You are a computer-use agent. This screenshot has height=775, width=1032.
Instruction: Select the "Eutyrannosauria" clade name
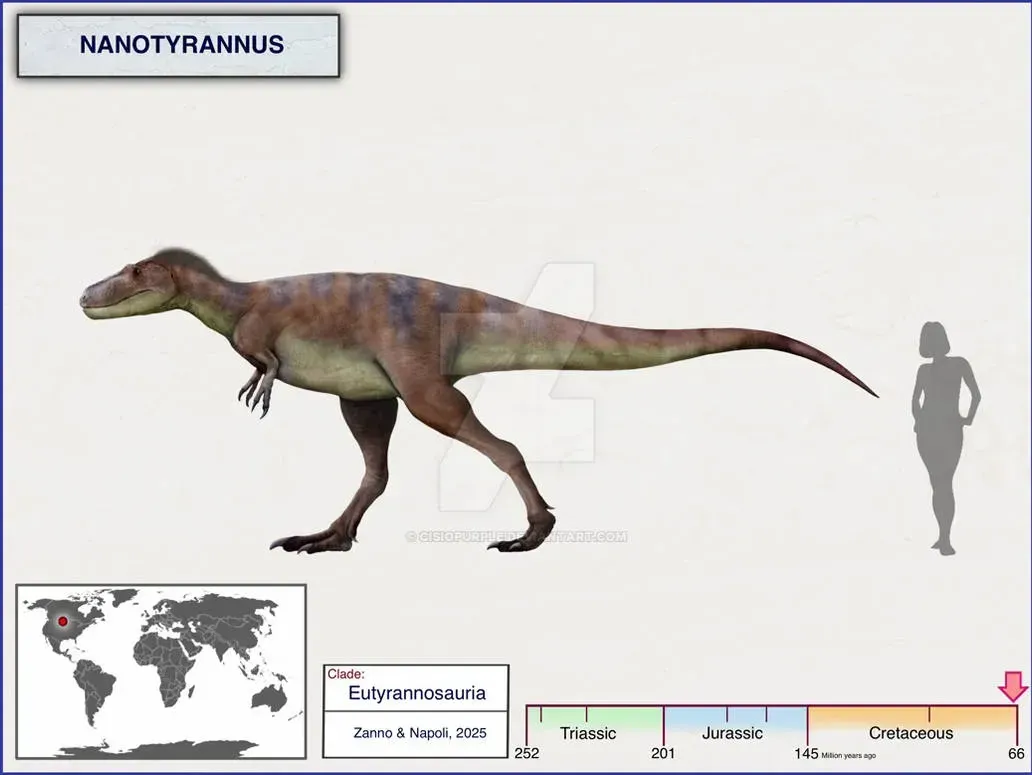pyautogui.click(x=417, y=693)
